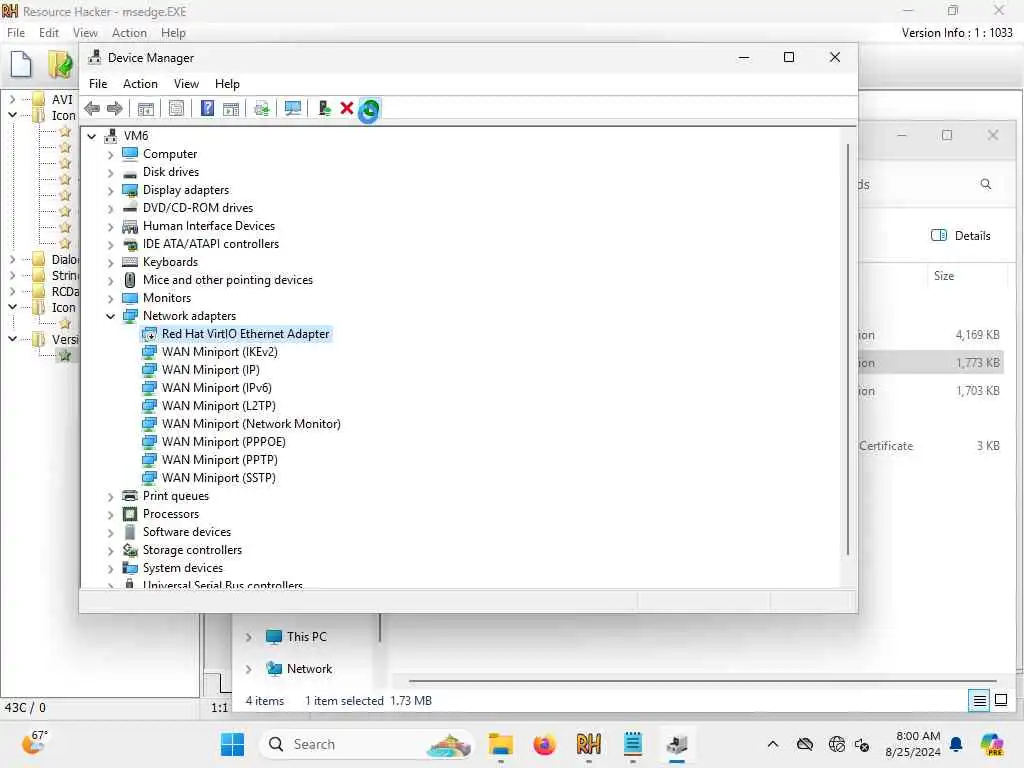The image size is (1024, 768).
Task: Click the Monitors category icon
Action: (x=130, y=298)
